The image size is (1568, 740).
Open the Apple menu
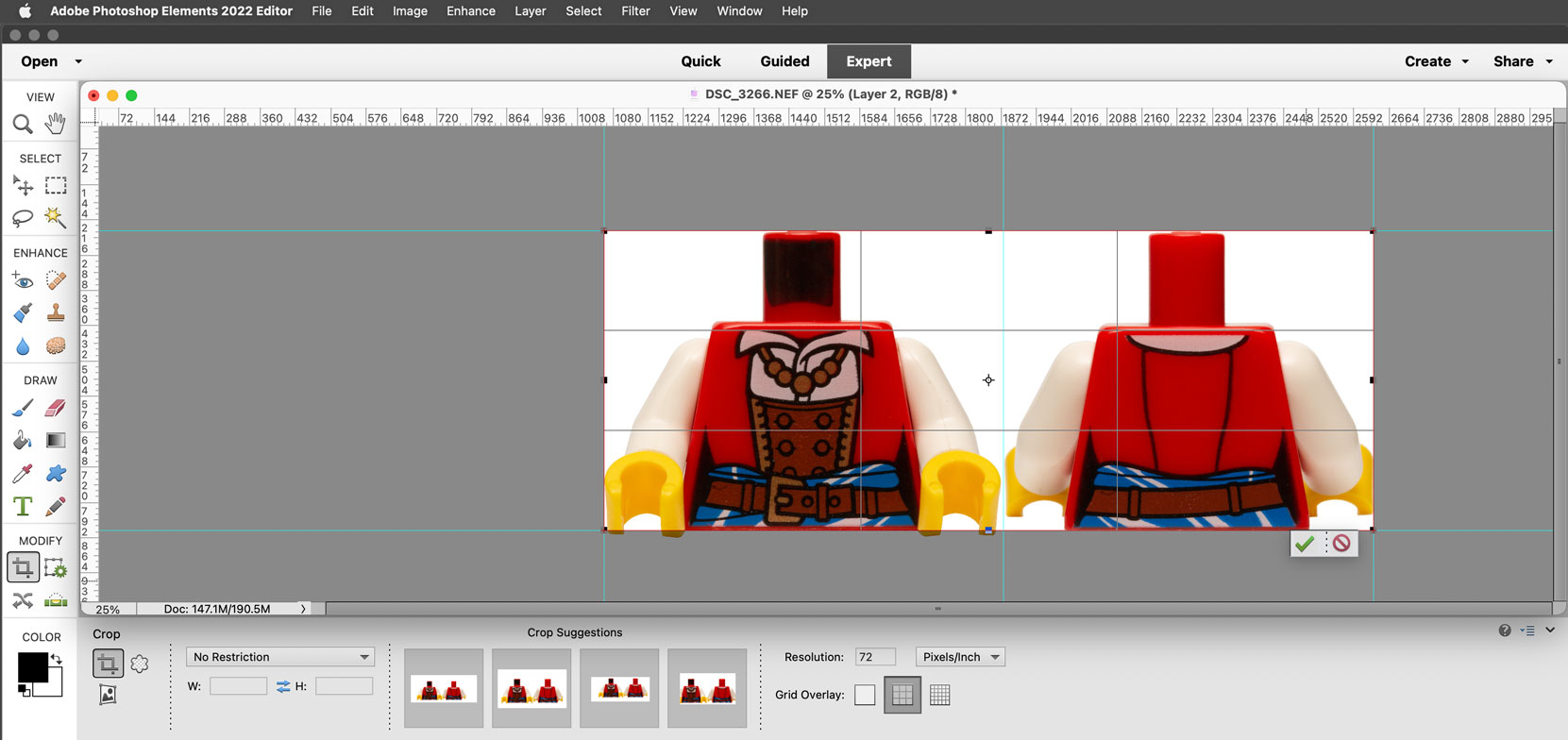[25, 11]
